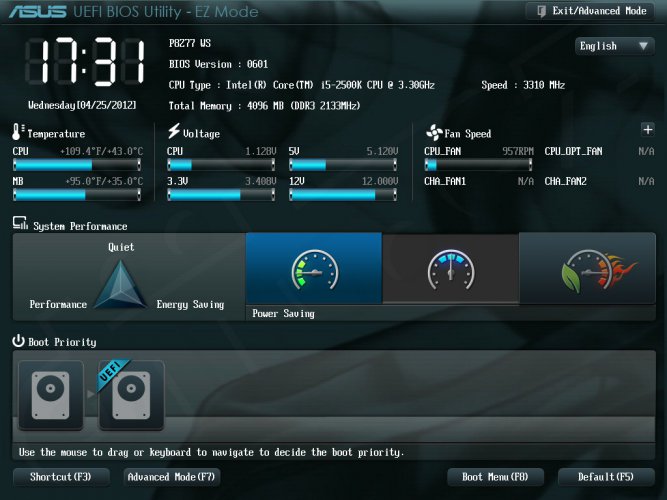Click the '3.408V' reading
Image resolution: width=667 pixels, height=500 pixels.
point(261,182)
